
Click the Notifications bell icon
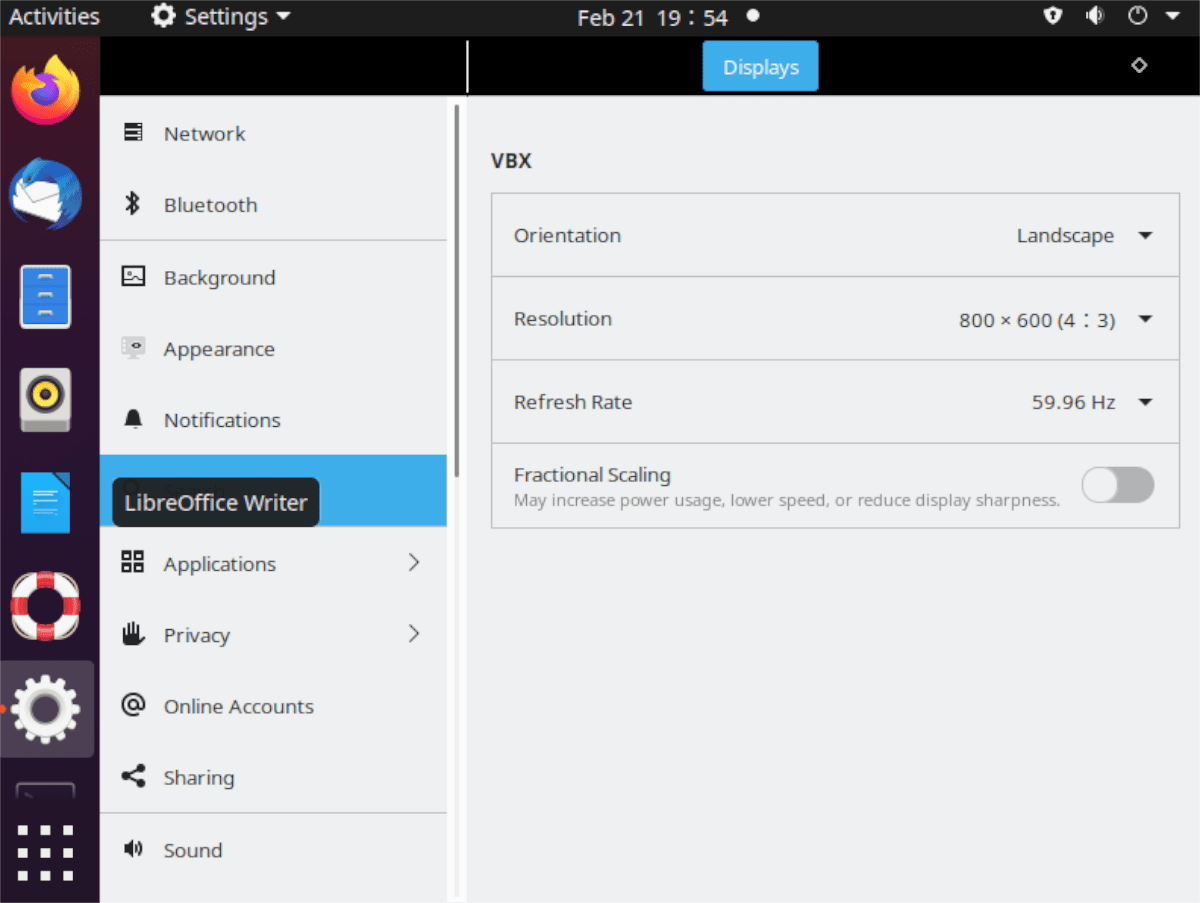(x=132, y=420)
